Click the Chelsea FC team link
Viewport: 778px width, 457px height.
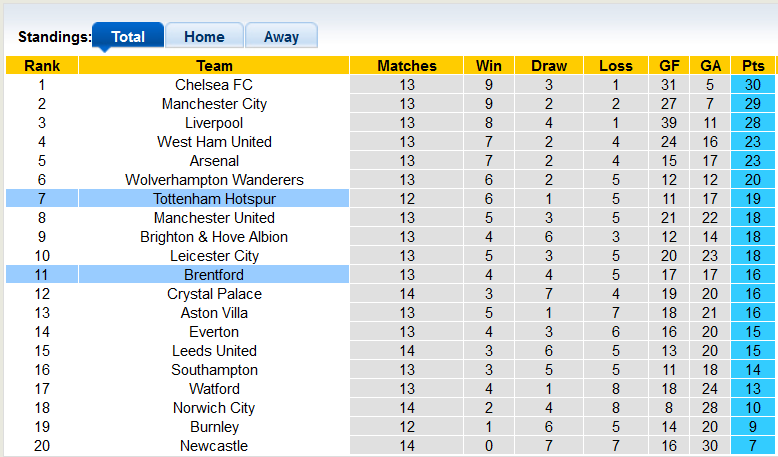point(214,85)
